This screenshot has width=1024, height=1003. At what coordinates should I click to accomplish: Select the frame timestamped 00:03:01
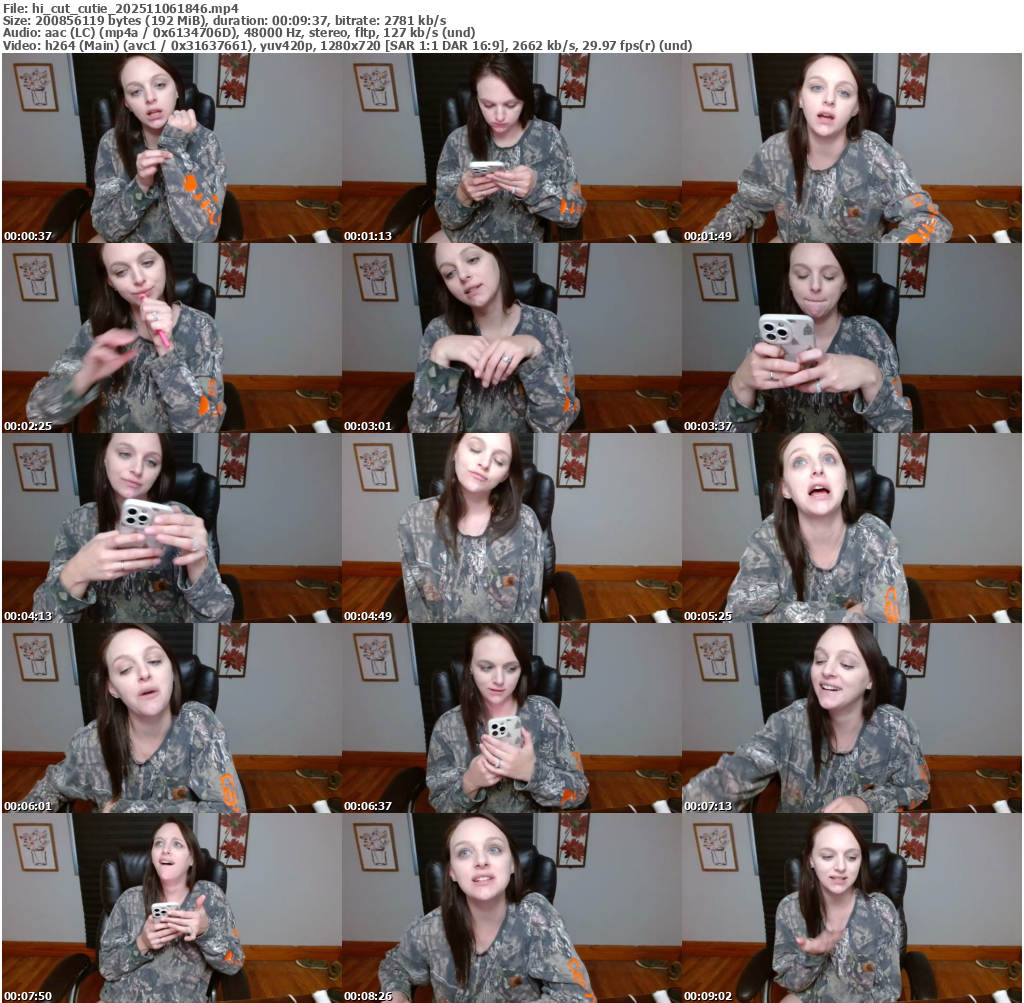point(511,338)
